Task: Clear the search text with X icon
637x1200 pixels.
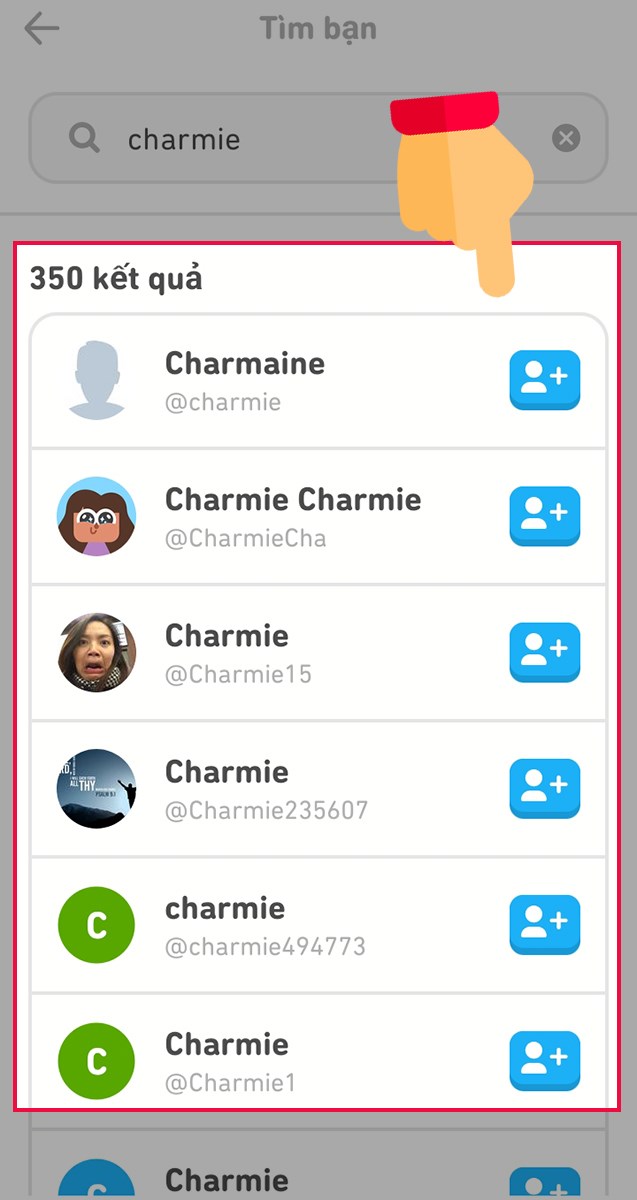Action: [566, 138]
